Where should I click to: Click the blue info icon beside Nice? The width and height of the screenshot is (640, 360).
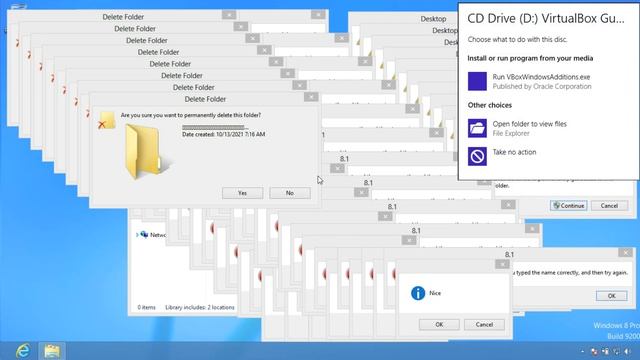pos(418,293)
